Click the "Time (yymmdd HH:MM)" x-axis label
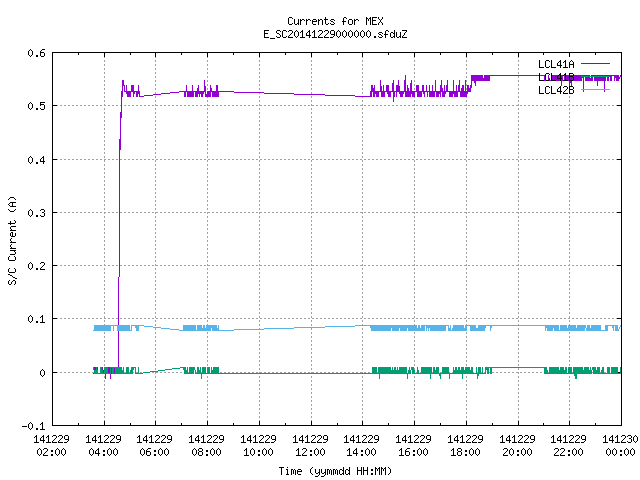This screenshot has height=480, width=640. [x=335, y=471]
